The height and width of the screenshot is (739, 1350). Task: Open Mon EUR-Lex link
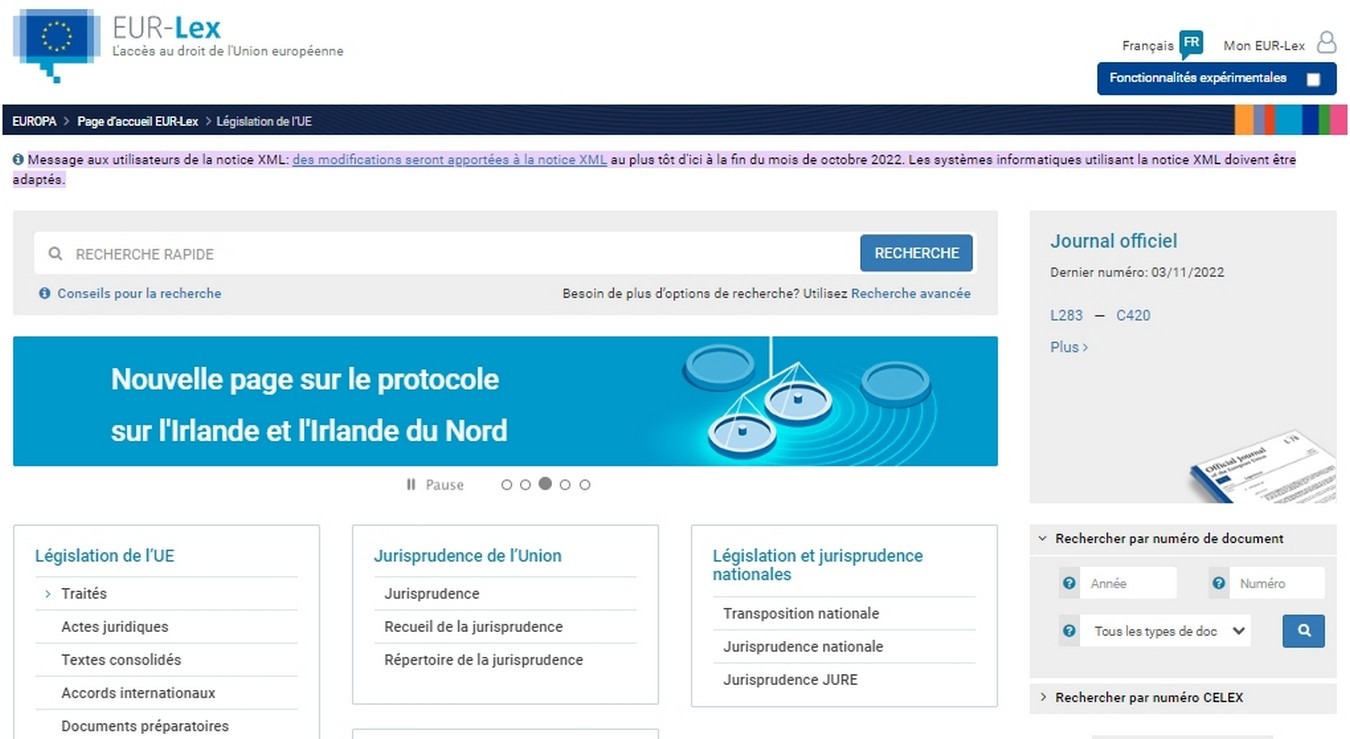1264,46
